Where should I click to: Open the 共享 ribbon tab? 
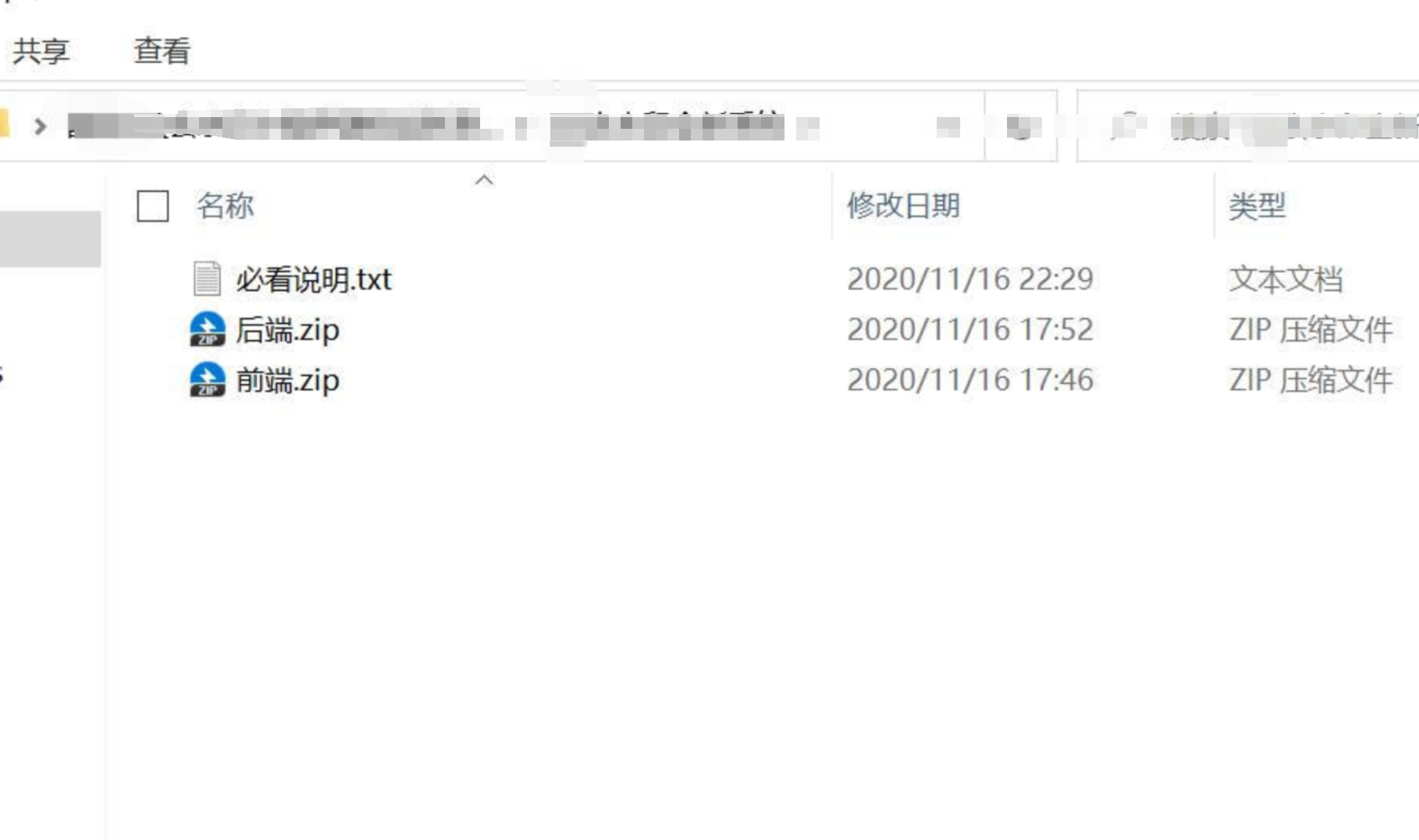(41, 51)
